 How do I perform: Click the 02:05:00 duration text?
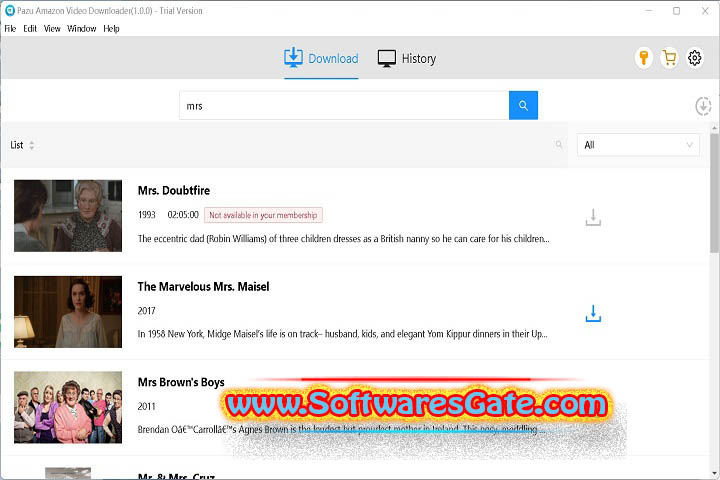[x=183, y=215]
